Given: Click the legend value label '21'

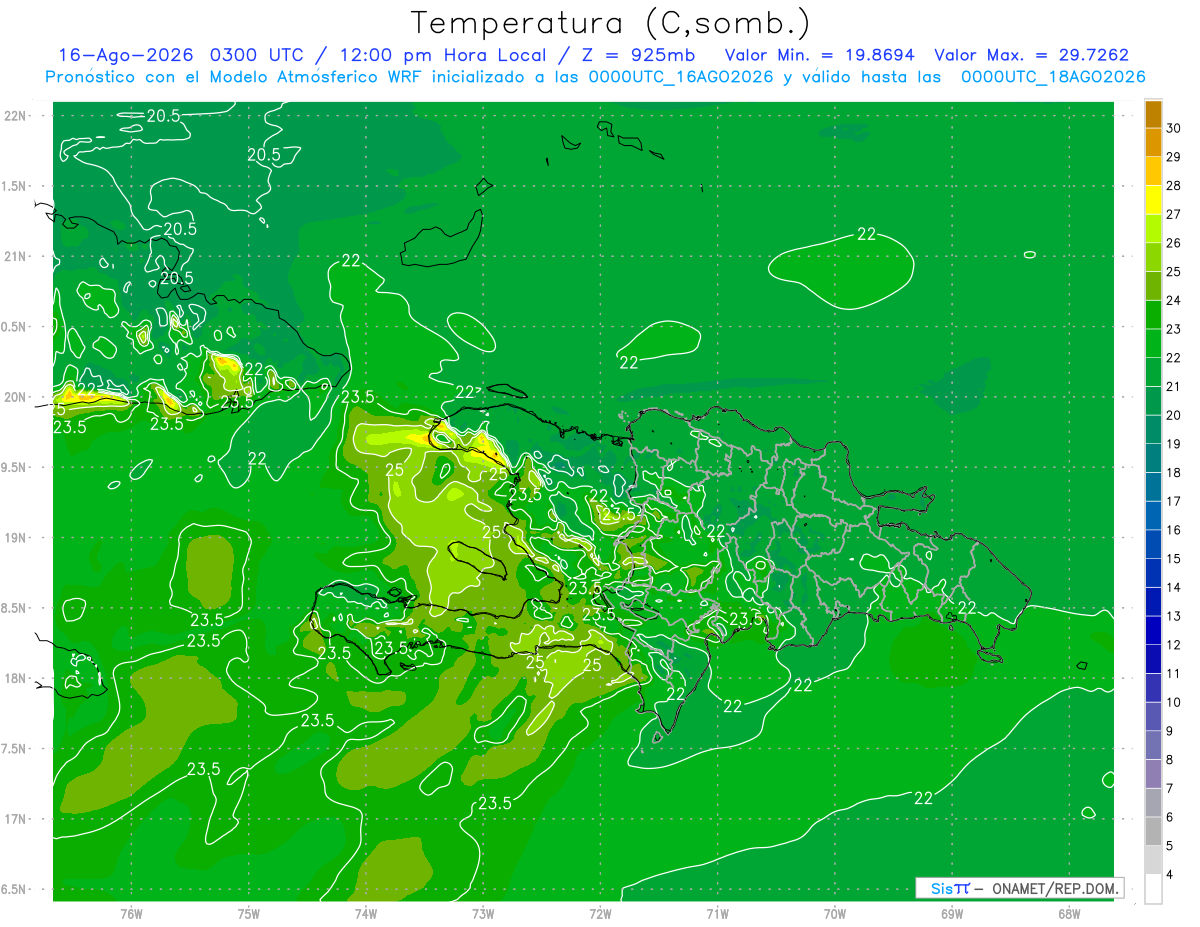Looking at the screenshot, I should pyautogui.click(x=1174, y=386).
